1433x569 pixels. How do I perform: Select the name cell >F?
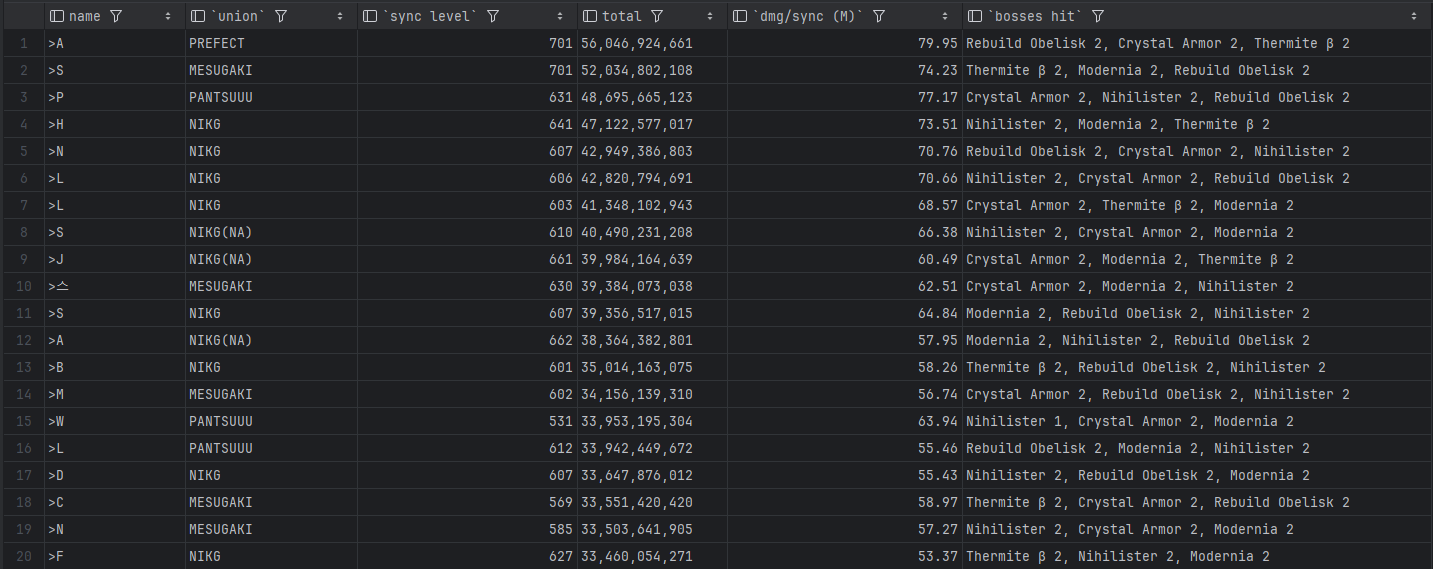click(x=115, y=556)
